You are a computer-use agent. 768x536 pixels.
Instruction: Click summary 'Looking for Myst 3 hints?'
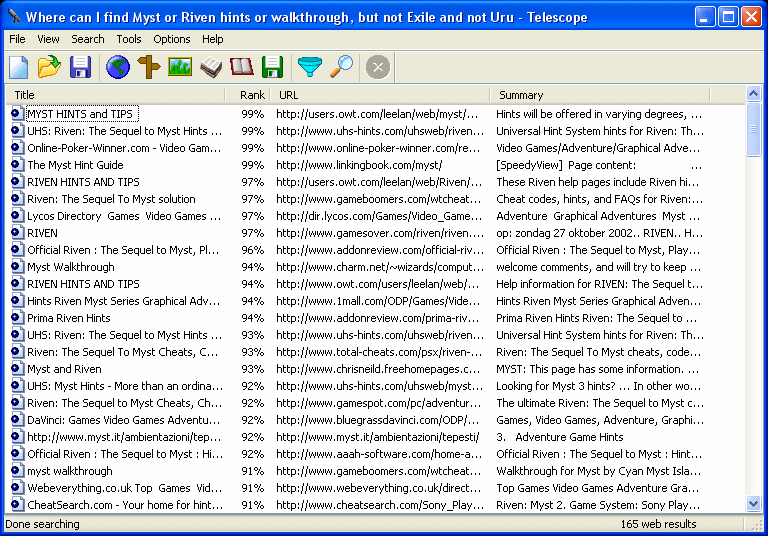598,386
